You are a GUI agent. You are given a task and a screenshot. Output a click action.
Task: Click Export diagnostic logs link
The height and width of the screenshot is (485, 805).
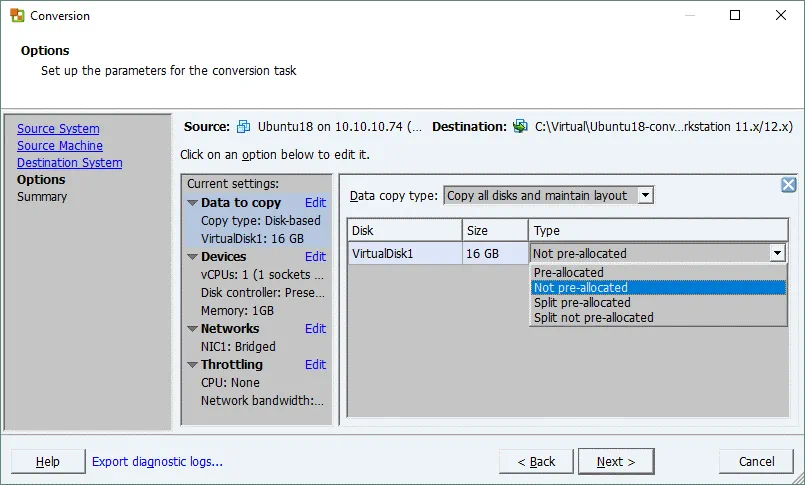tap(157, 461)
